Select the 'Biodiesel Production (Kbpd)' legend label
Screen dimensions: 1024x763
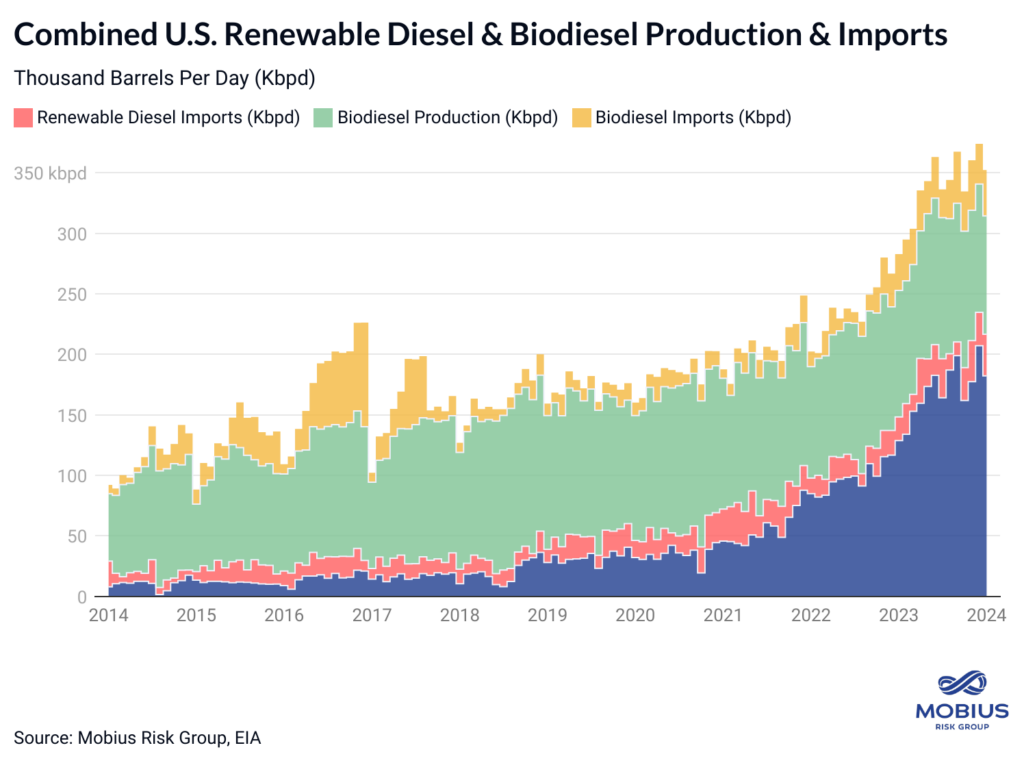point(448,118)
